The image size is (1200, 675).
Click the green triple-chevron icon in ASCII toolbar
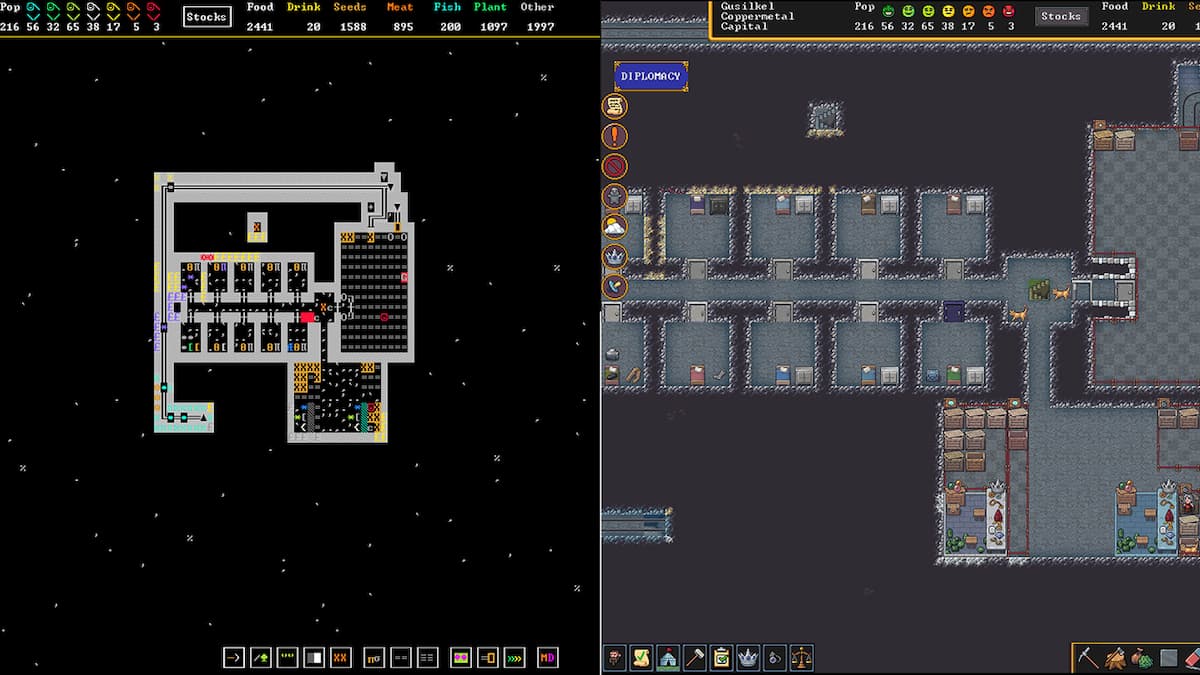[x=514, y=657]
